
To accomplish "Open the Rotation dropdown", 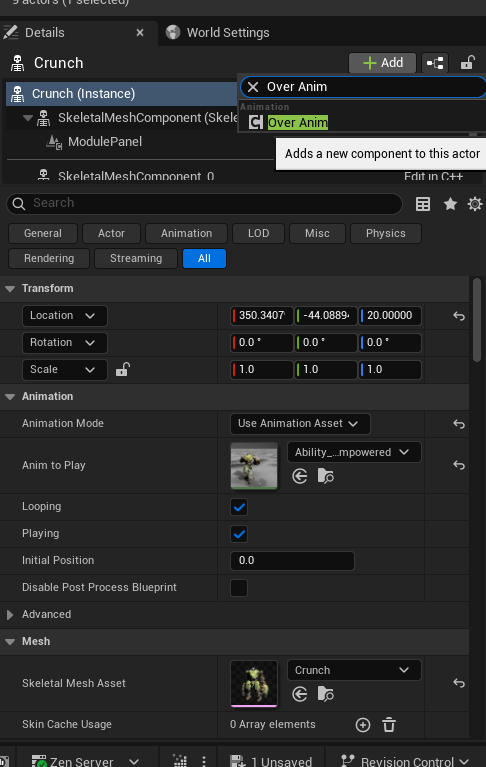I will pyautogui.click(x=65, y=342).
